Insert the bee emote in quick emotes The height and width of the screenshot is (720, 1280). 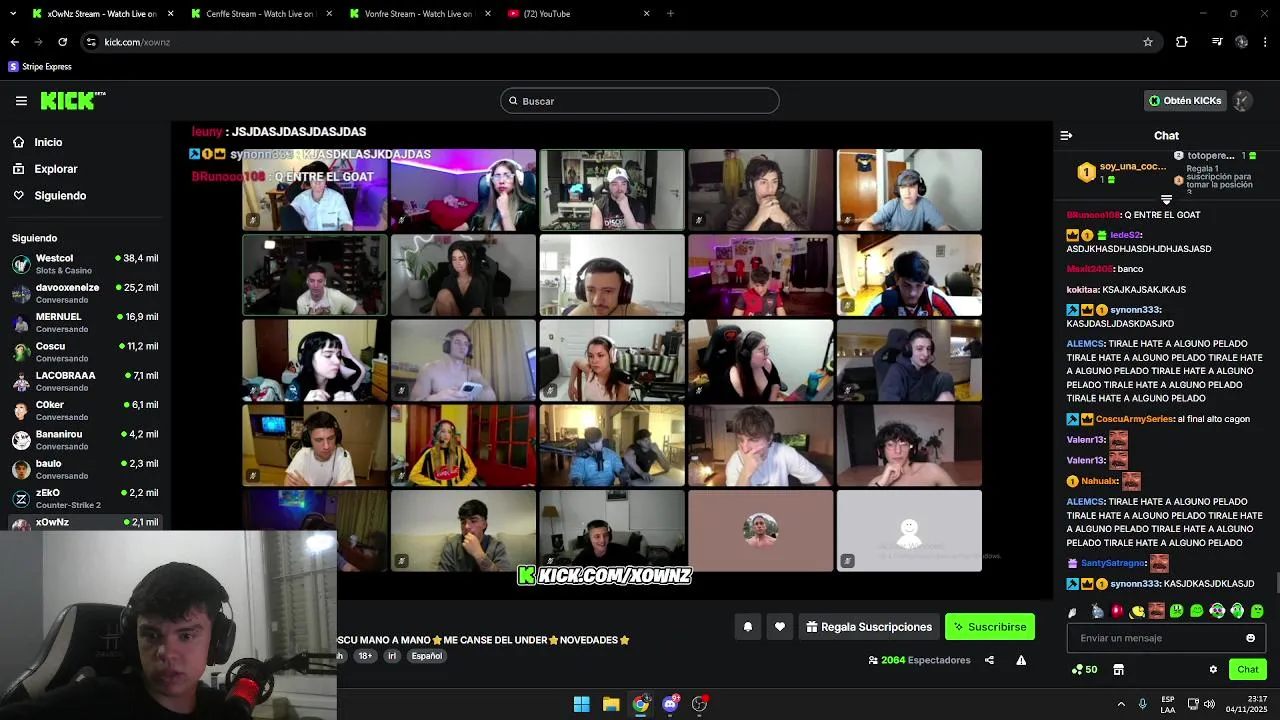point(1137,611)
